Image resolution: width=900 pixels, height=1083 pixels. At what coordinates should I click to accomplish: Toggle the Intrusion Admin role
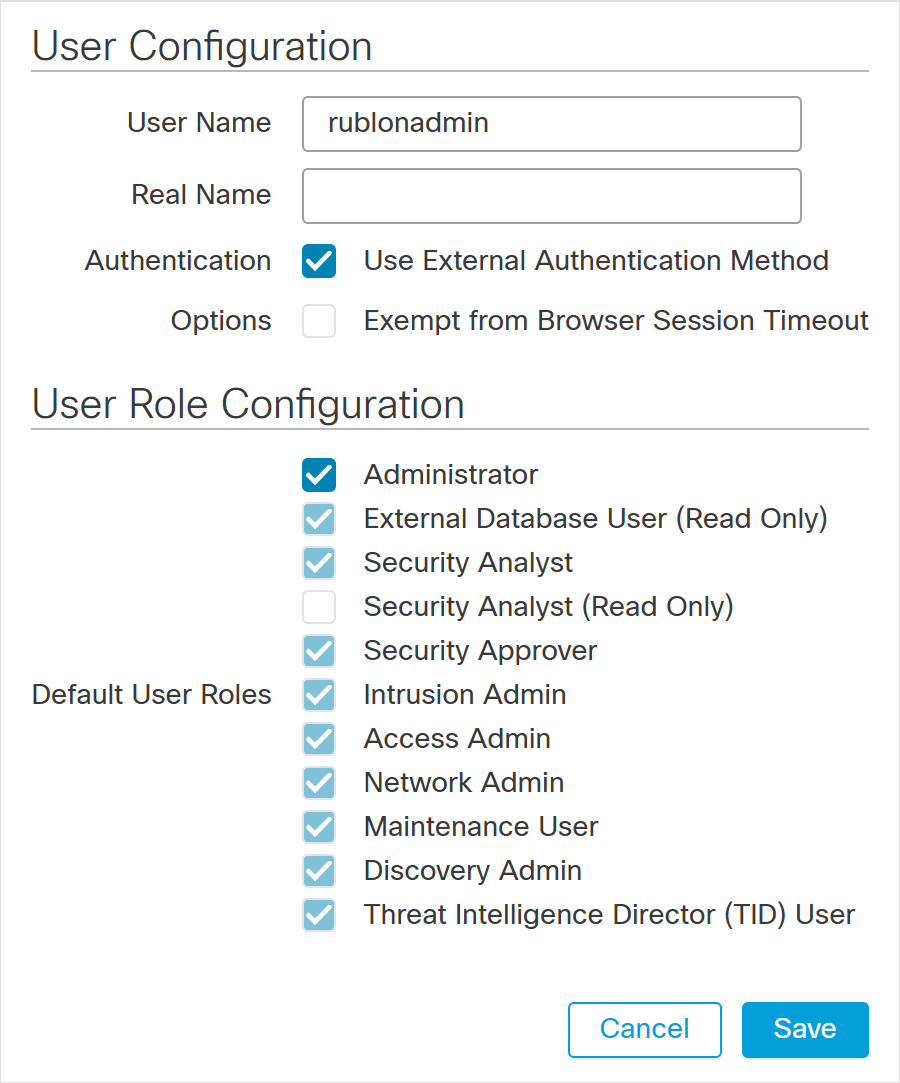tap(319, 695)
